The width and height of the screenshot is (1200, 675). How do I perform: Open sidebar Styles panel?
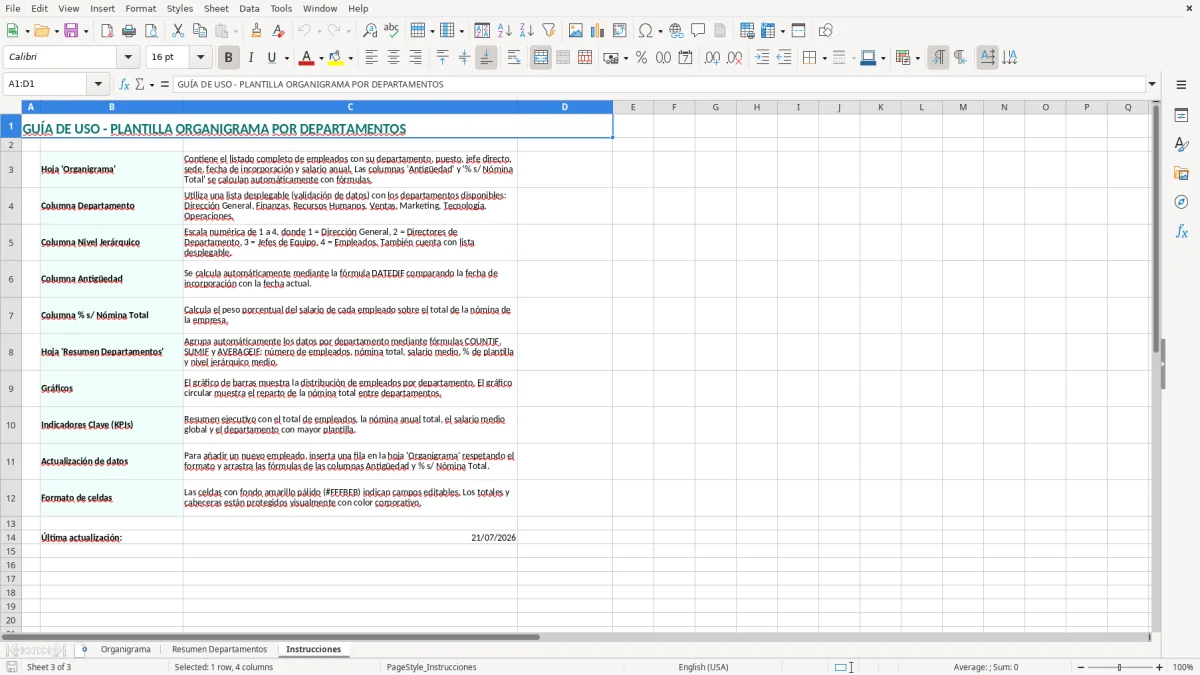(x=1181, y=145)
